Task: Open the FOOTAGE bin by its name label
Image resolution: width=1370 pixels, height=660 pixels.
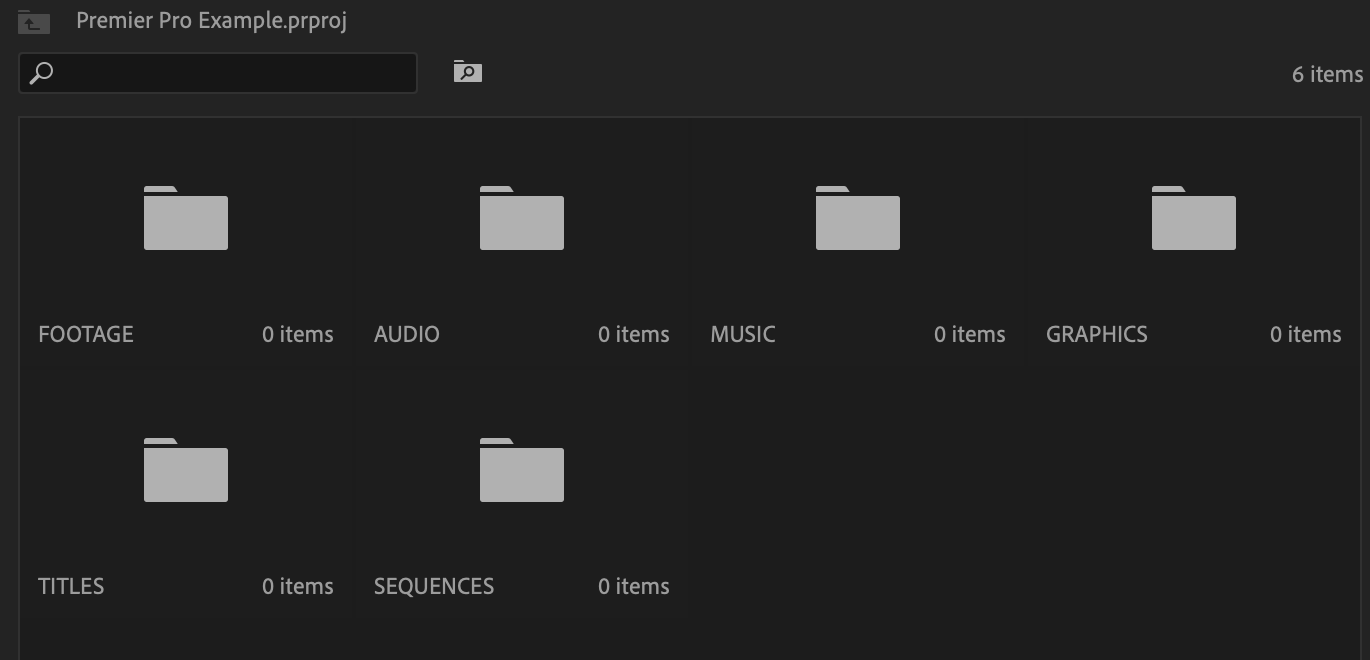Action: pos(85,334)
